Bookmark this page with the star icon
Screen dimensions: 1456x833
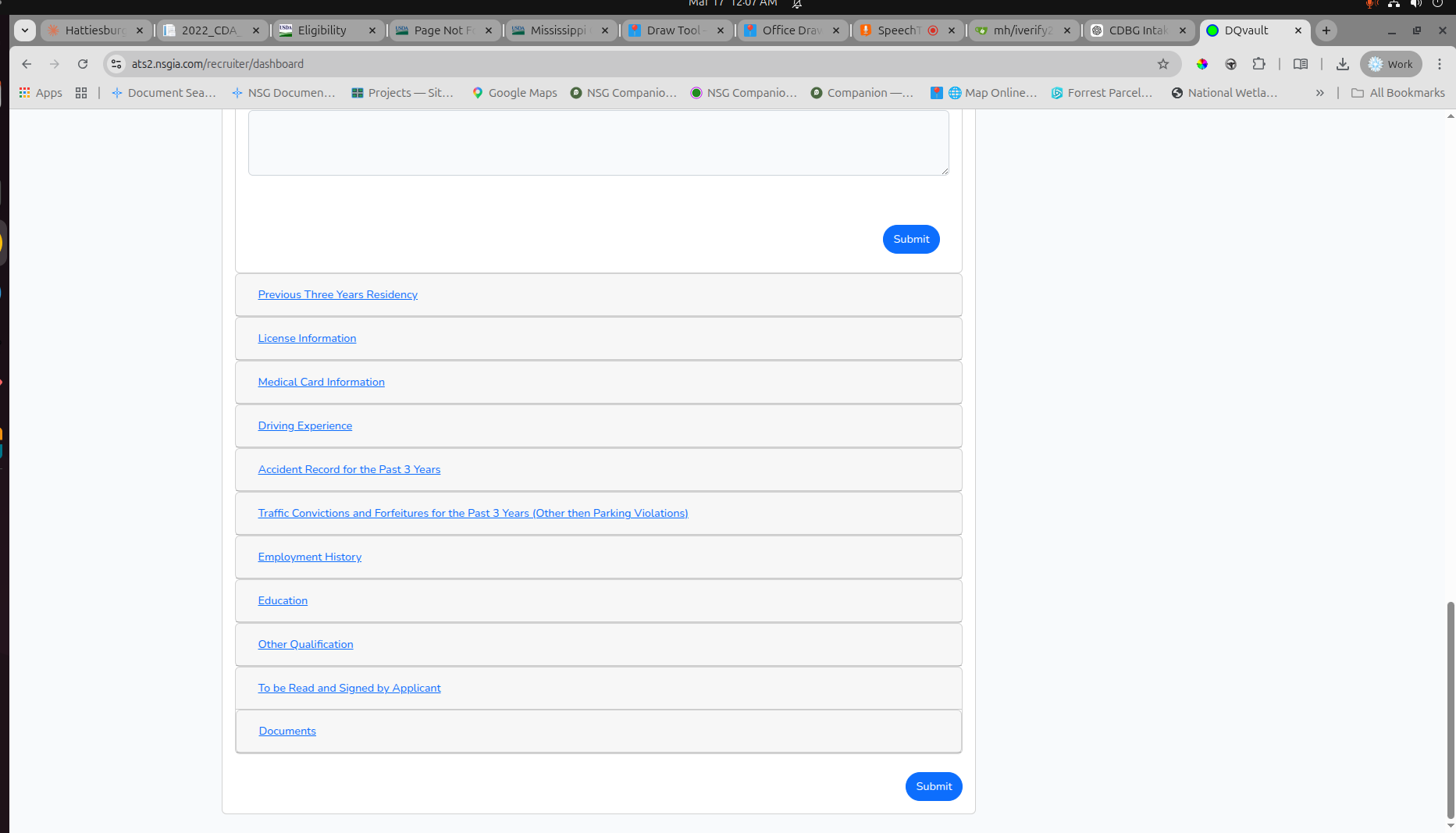[x=1163, y=64]
